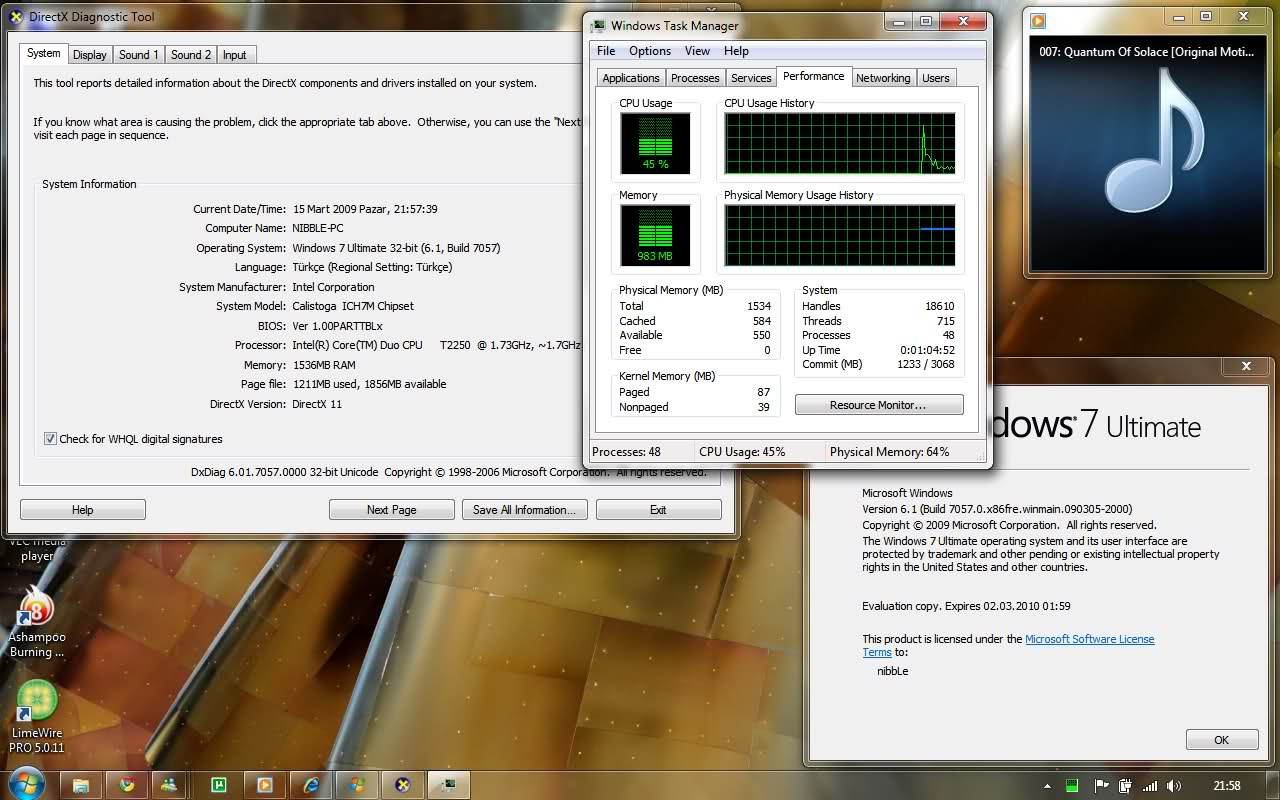Select the System tab in DirectX tool

pyautogui.click(x=44, y=53)
